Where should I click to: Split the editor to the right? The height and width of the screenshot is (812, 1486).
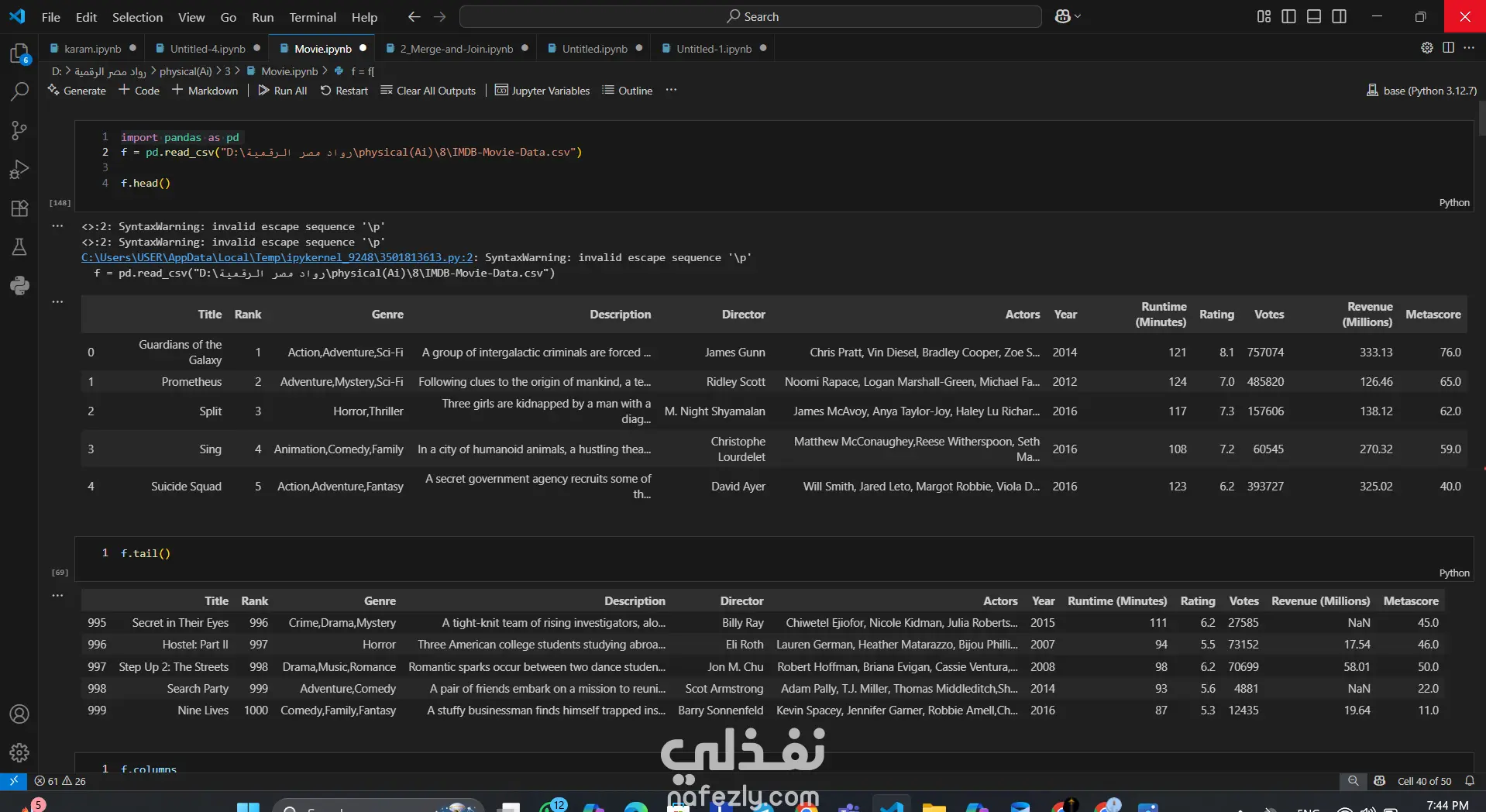coord(1448,48)
